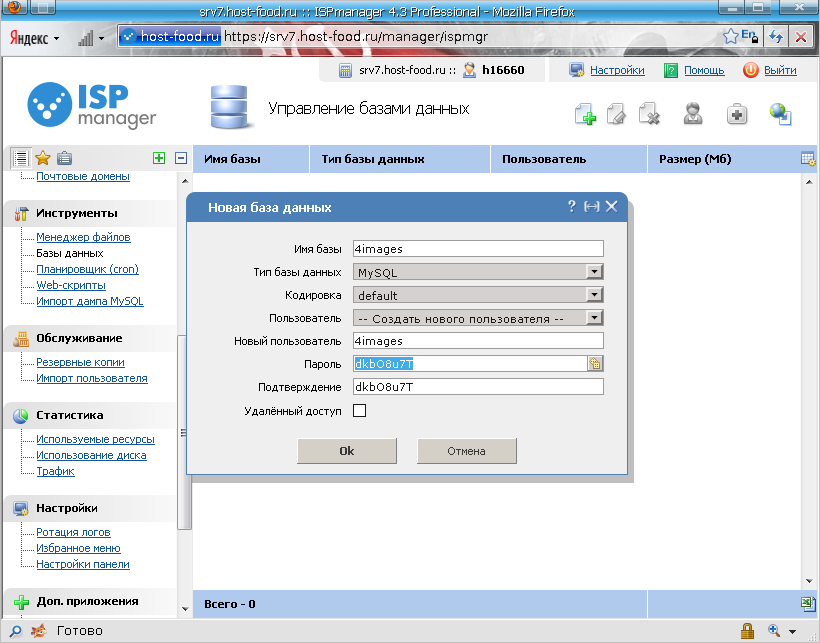
Task: Collapse the Обслуживание section
Action: coord(79,338)
